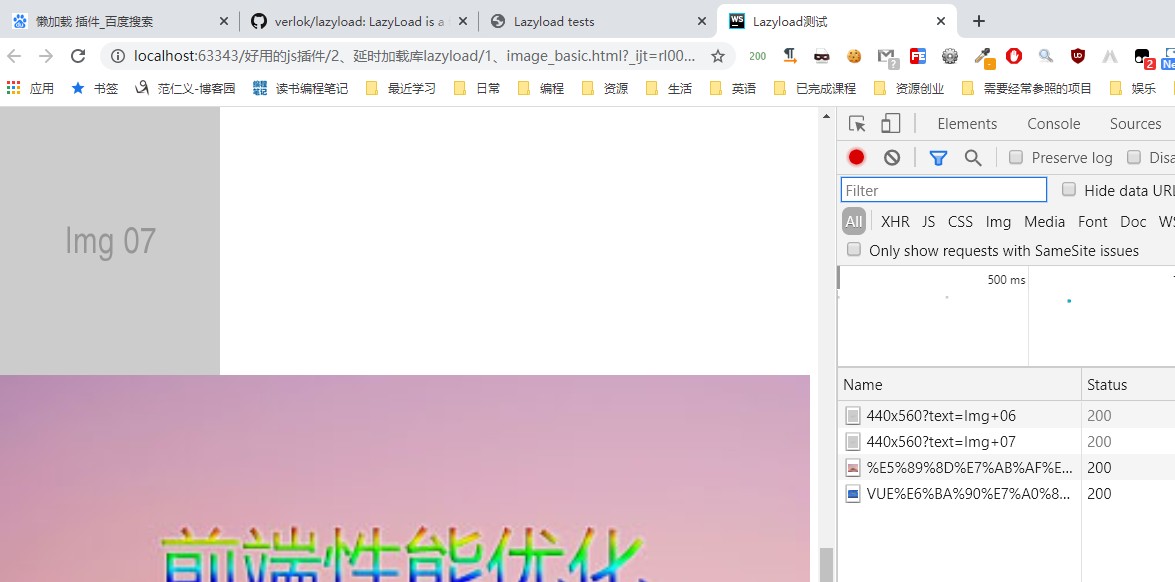The width and height of the screenshot is (1175, 582).
Task: Select the VUE%E6%BA%90 network request row
Action: (x=1006, y=494)
